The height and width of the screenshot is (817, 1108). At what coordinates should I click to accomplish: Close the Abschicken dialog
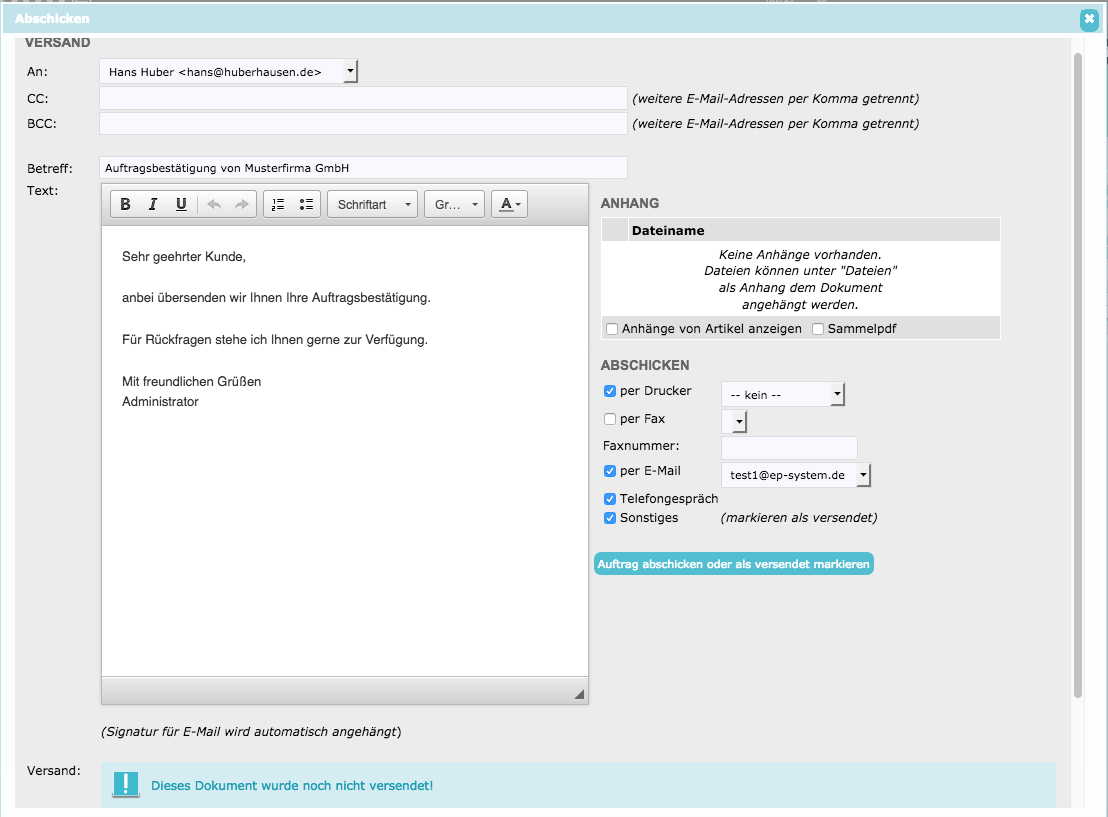pos(1089,18)
